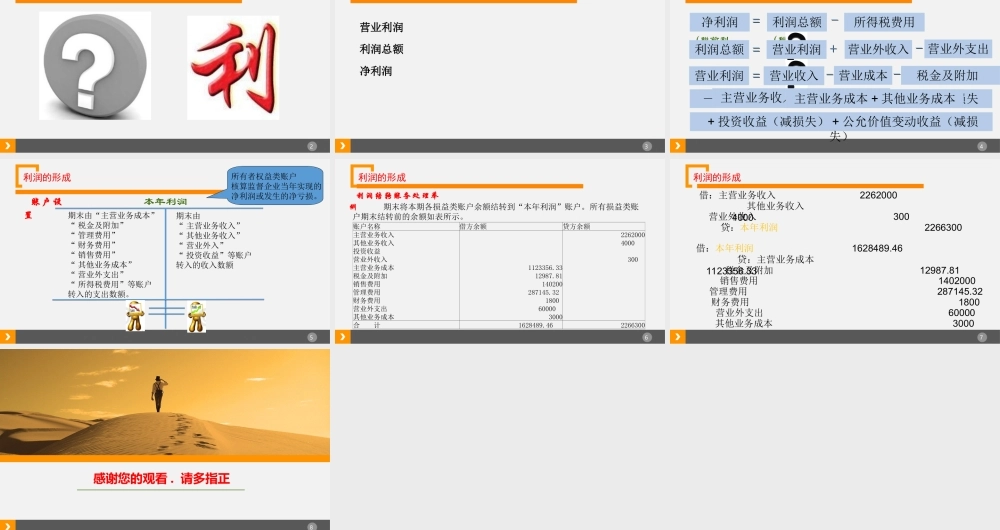Click the 转入的收入数额 text in T-account

pyautogui.click(x=205, y=265)
